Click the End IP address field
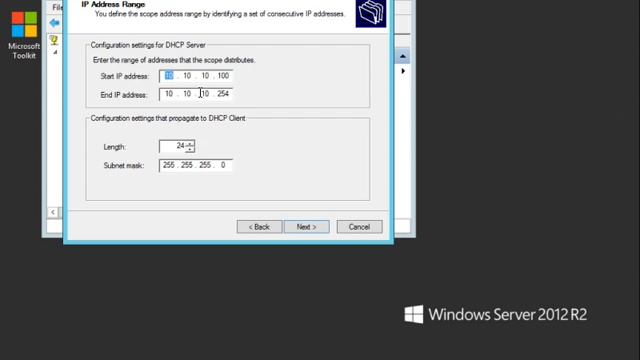This screenshot has width=640, height=360. 196,94
